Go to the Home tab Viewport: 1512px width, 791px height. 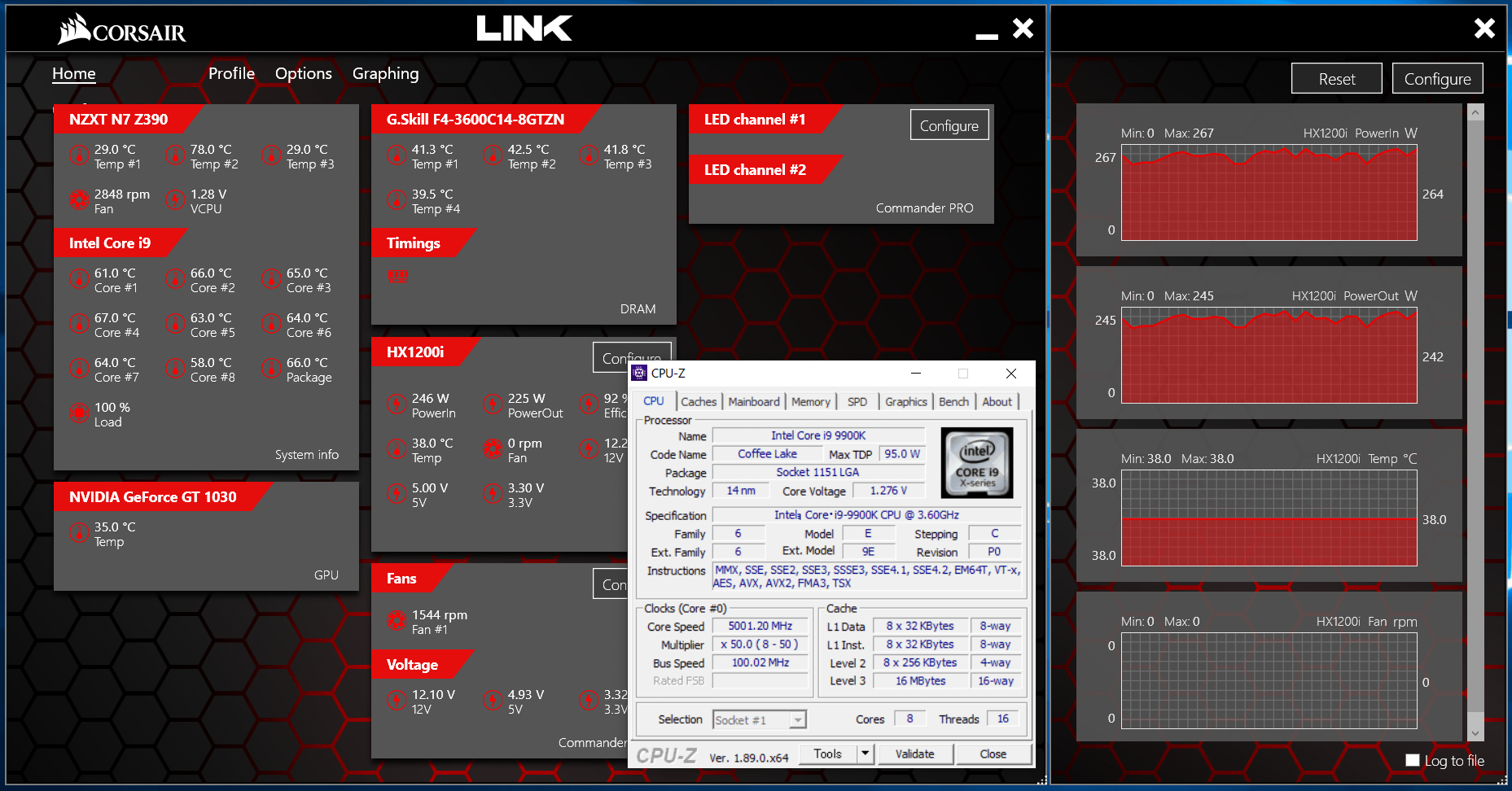[74, 73]
